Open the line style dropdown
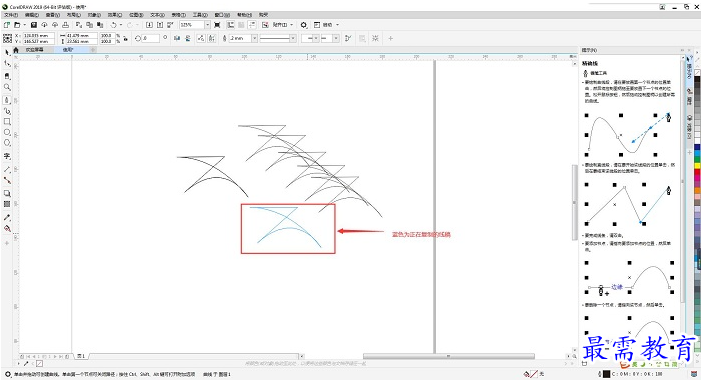This screenshot has height=380, width=704. pos(293,38)
